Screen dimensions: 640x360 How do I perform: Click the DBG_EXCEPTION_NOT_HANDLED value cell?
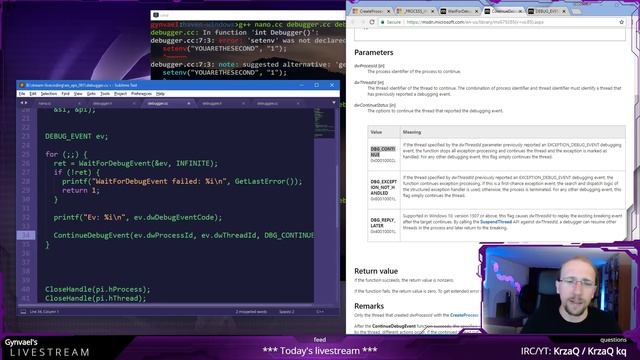[384, 190]
